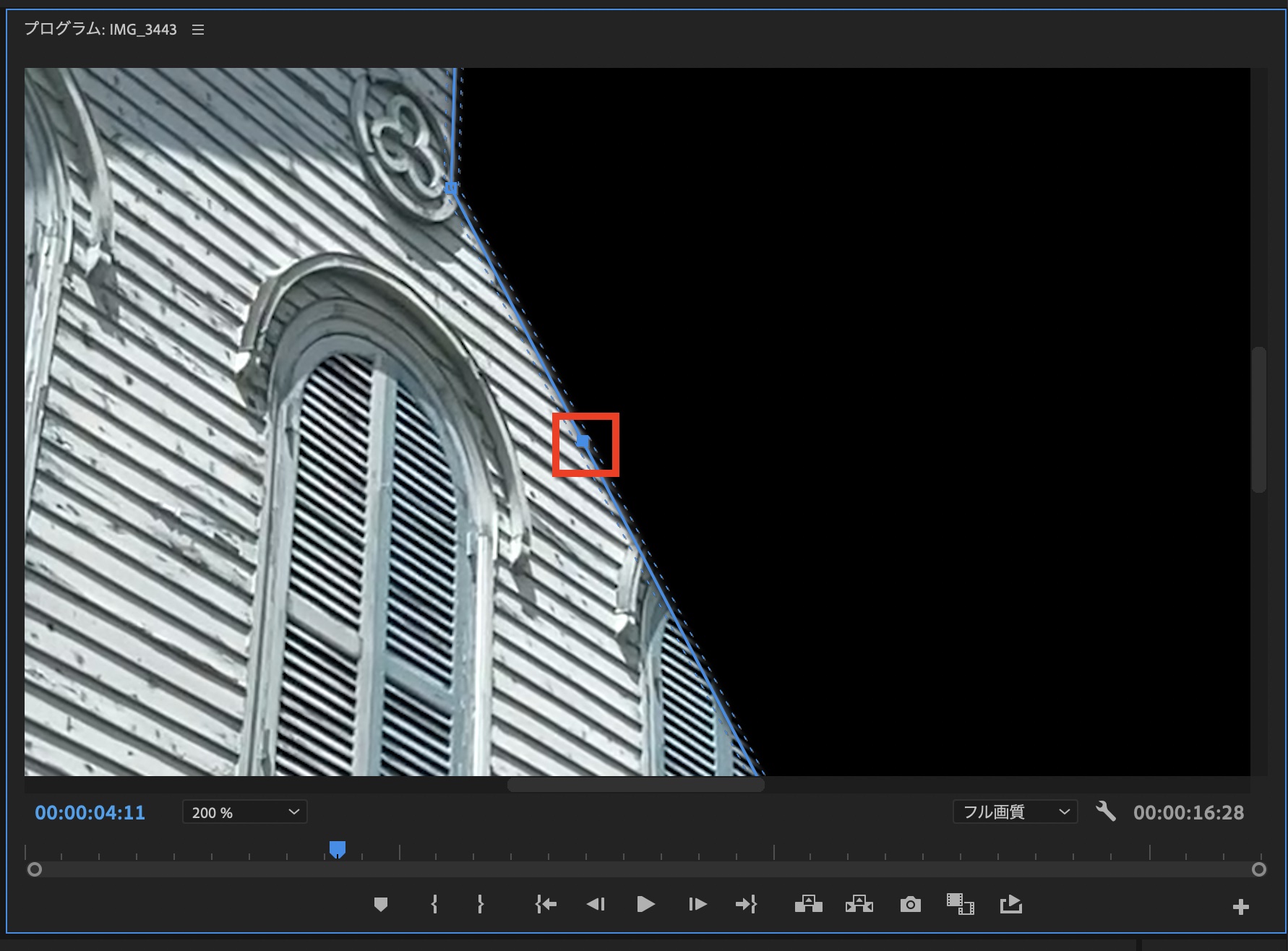Click the blue playhead timecode 00:00:04:11
Screen dimensions: 1288x951
[x=90, y=813]
